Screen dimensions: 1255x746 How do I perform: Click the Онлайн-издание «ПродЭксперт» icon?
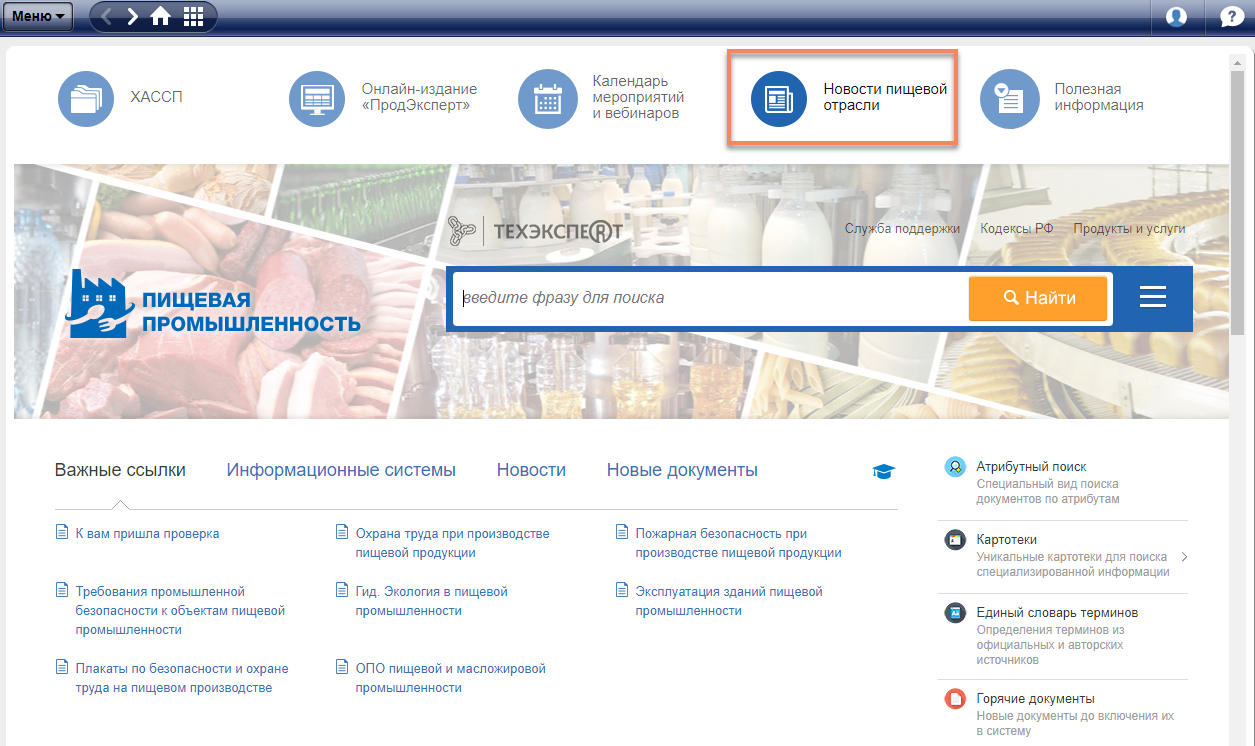[317, 98]
